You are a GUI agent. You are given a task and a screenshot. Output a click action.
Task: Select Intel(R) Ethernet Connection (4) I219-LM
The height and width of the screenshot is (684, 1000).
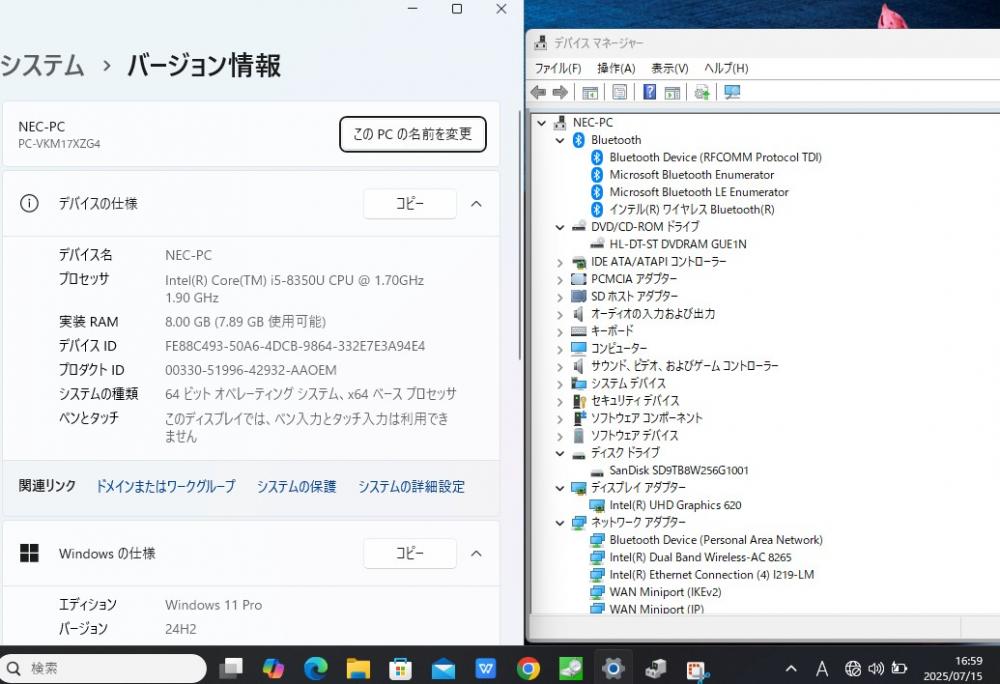coord(711,574)
